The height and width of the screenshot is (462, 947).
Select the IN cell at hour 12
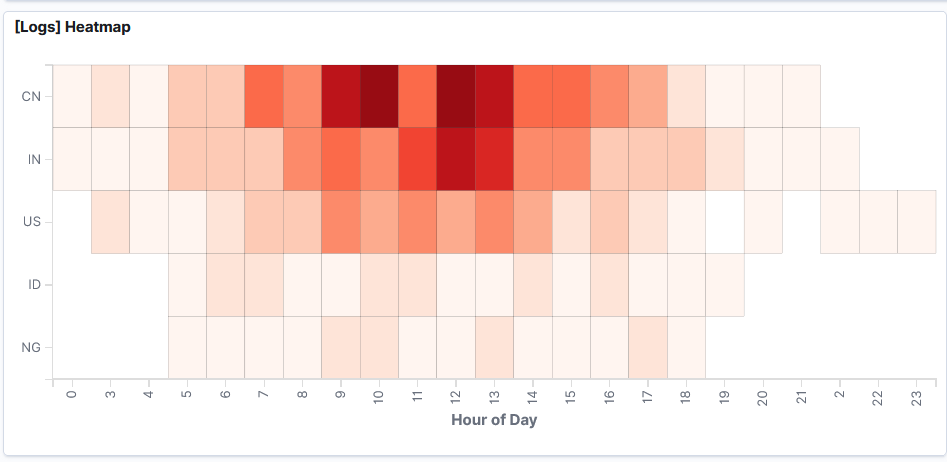[x=456, y=159]
